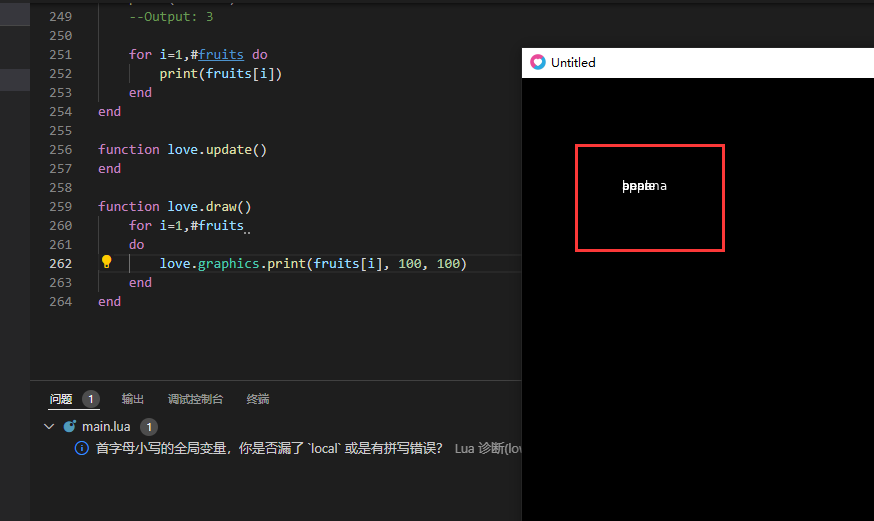Screen dimensions: 874x521
Task: Click the overlapping fruit text in the game window
Action: tap(644, 186)
